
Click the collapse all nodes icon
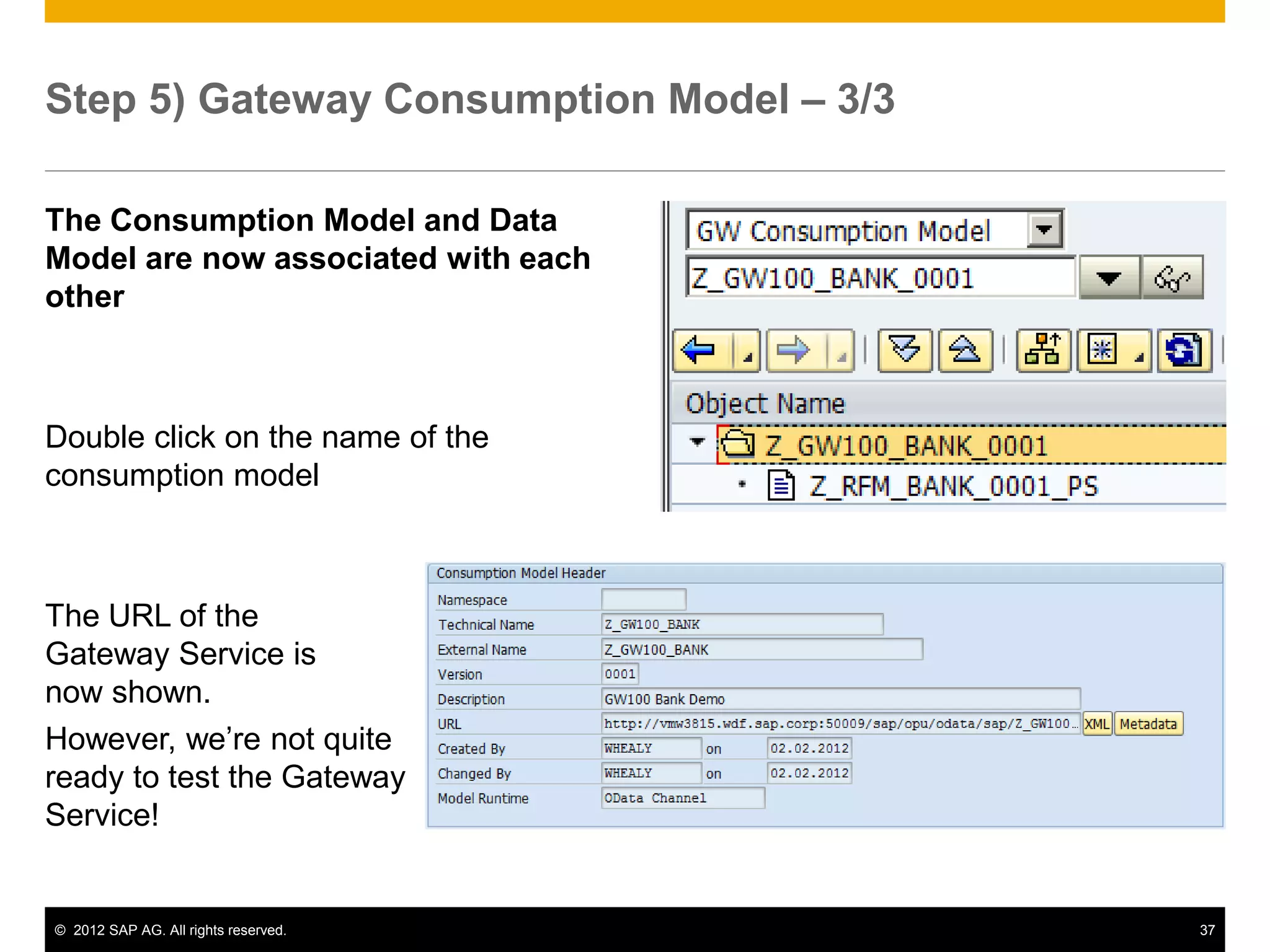coord(965,351)
